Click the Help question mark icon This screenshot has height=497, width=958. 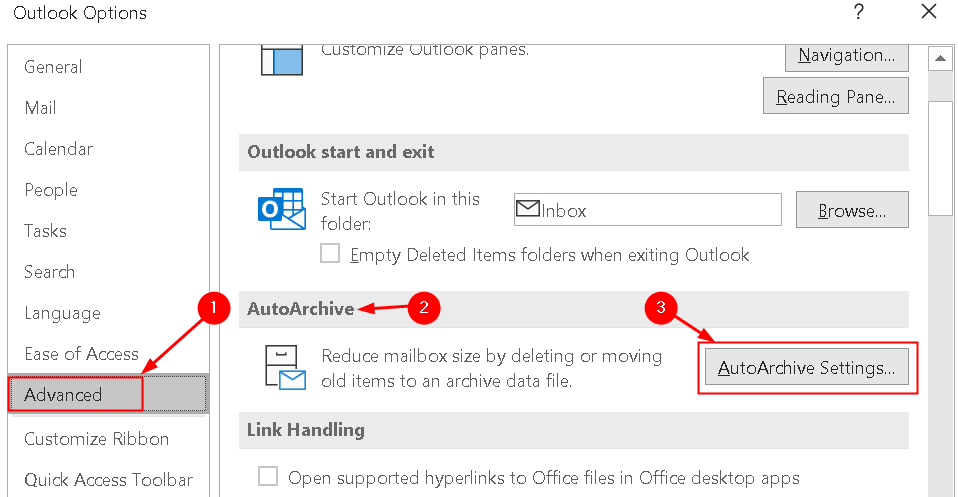pyautogui.click(x=858, y=13)
